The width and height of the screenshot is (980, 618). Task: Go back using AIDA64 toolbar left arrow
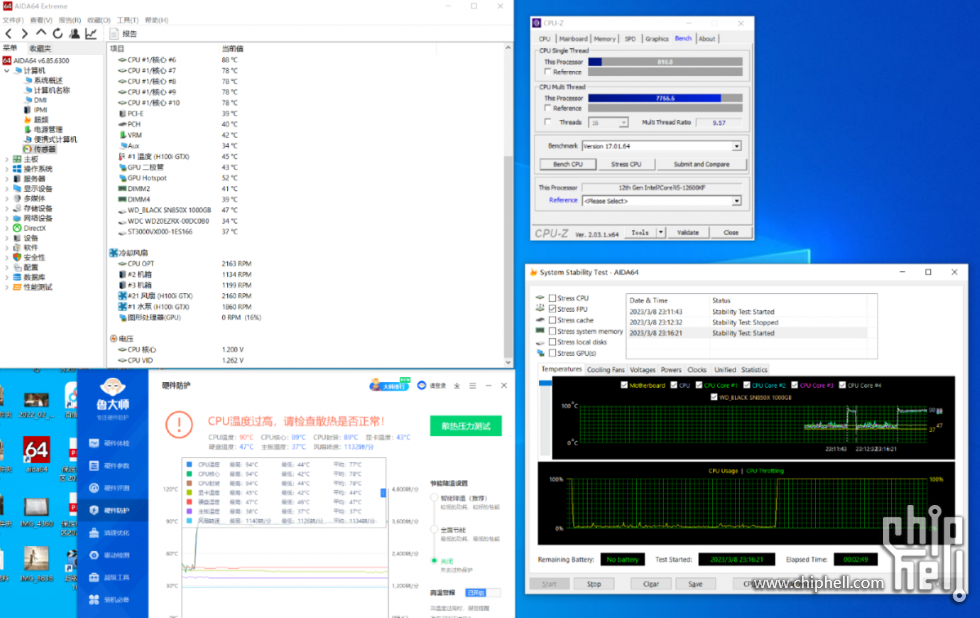[x=8, y=34]
